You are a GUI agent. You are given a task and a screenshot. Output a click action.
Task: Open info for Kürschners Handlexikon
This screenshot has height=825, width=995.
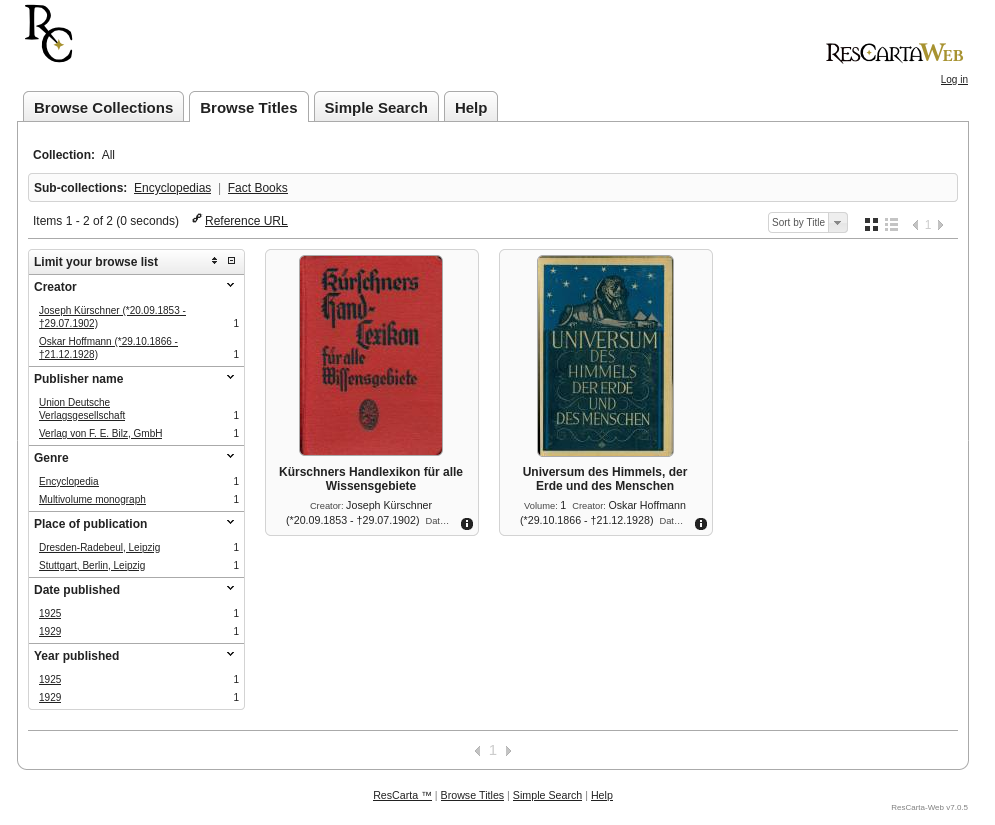[x=466, y=524]
